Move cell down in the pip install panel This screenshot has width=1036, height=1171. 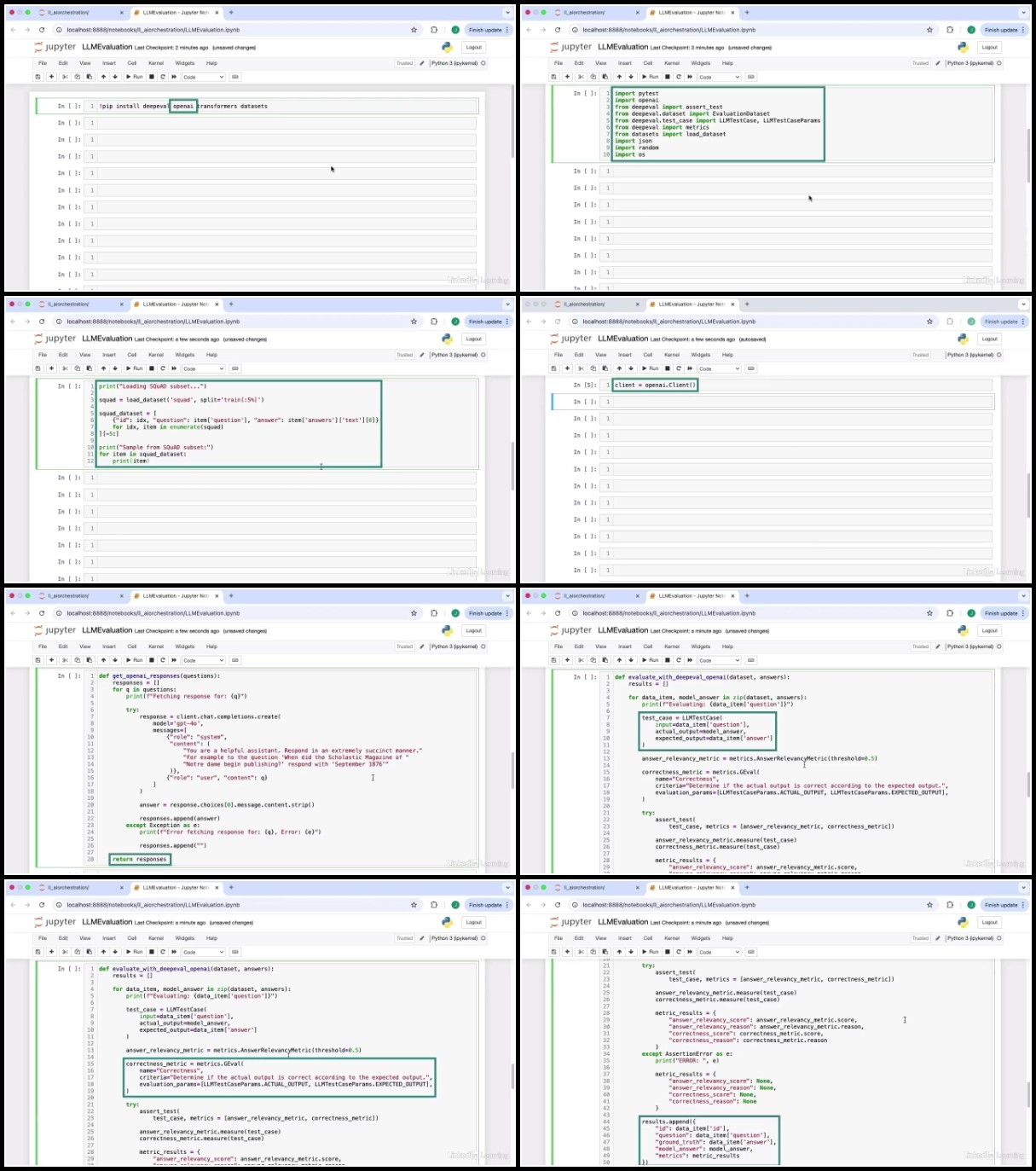115,77
